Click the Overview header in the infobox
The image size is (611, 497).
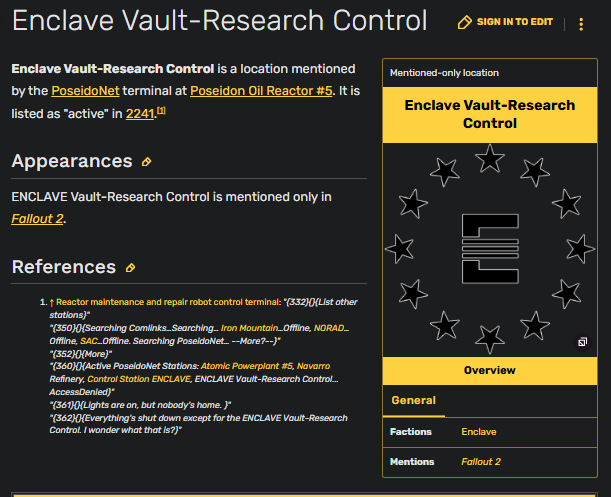pos(490,370)
